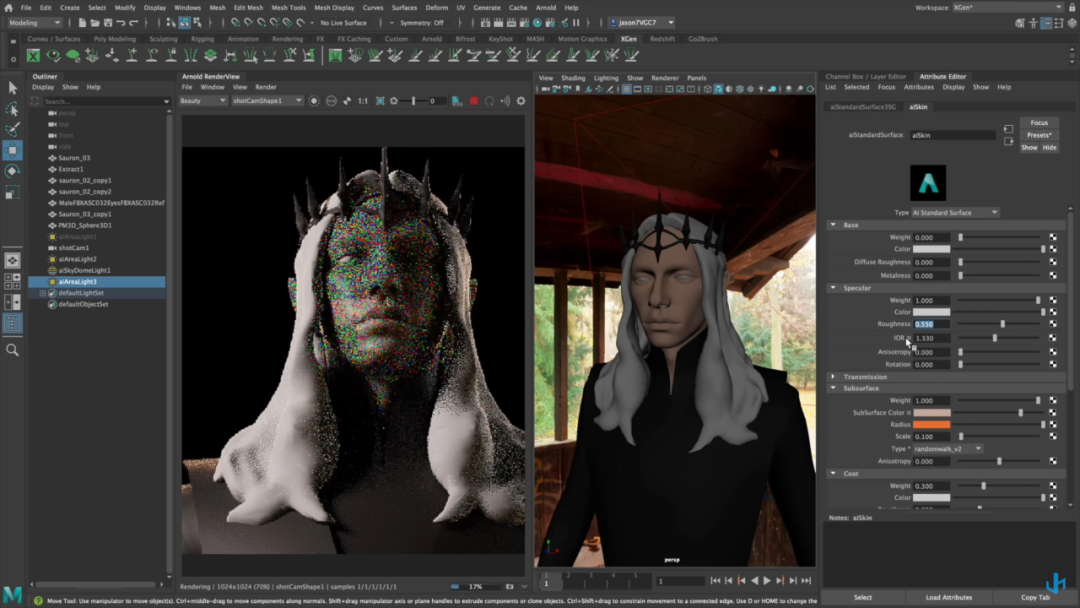Click the SubSurface Color swatch
The height and width of the screenshot is (608, 1080).
click(x=931, y=413)
